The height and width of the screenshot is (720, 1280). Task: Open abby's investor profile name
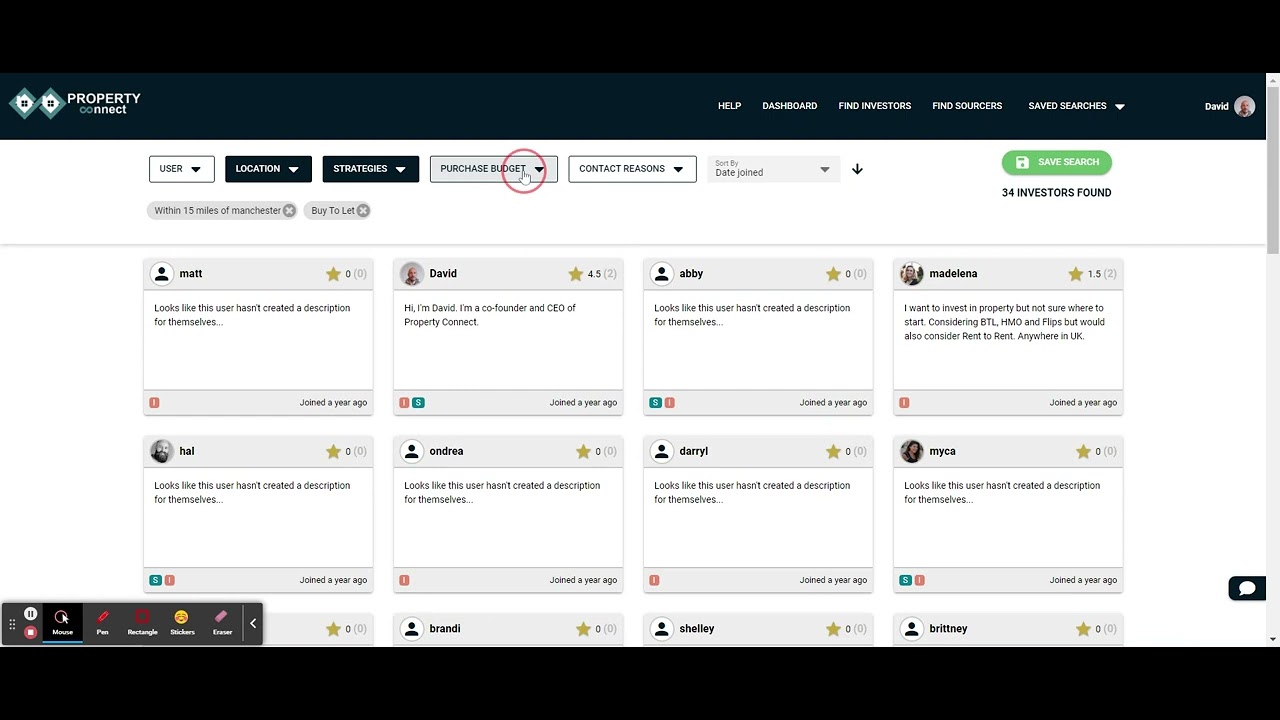click(x=691, y=273)
